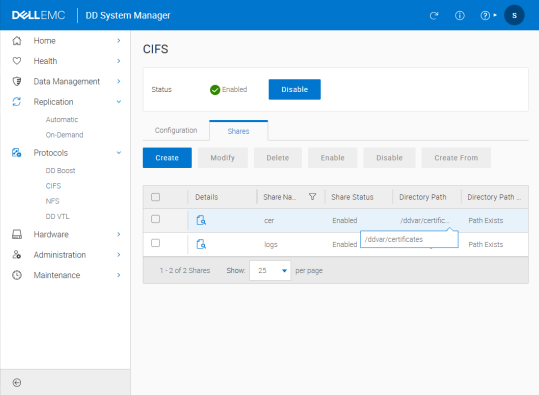
Task: Click the Administration sidebar label
Action: pyautogui.click(x=60, y=255)
